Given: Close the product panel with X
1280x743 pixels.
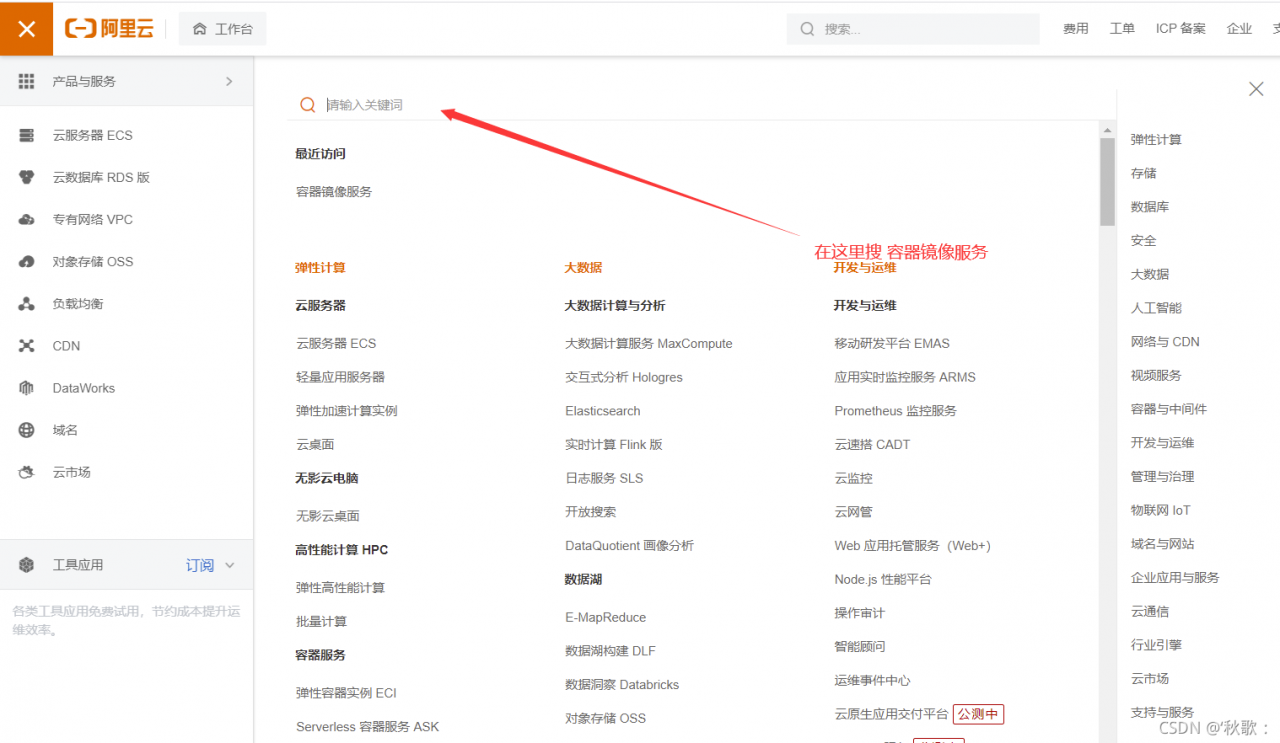Looking at the screenshot, I should (1256, 89).
